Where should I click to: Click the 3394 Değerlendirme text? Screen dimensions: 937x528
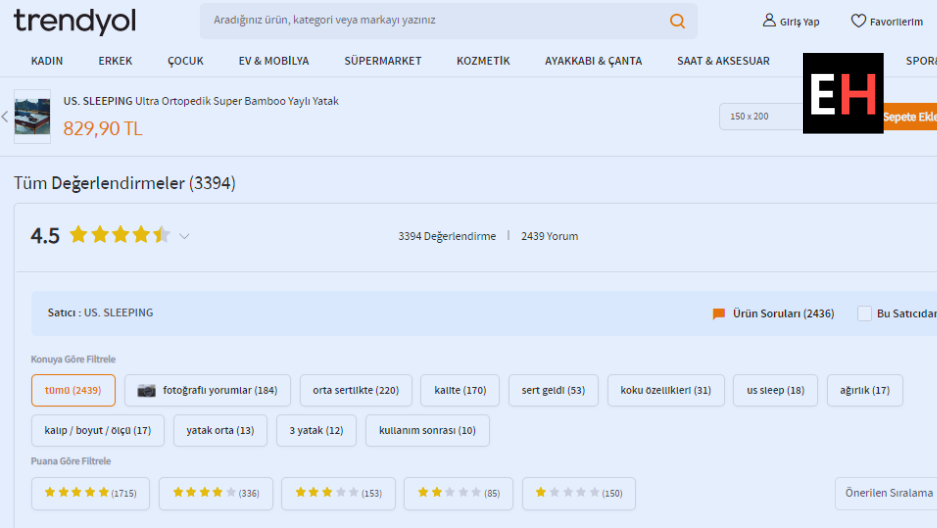coord(447,237)
